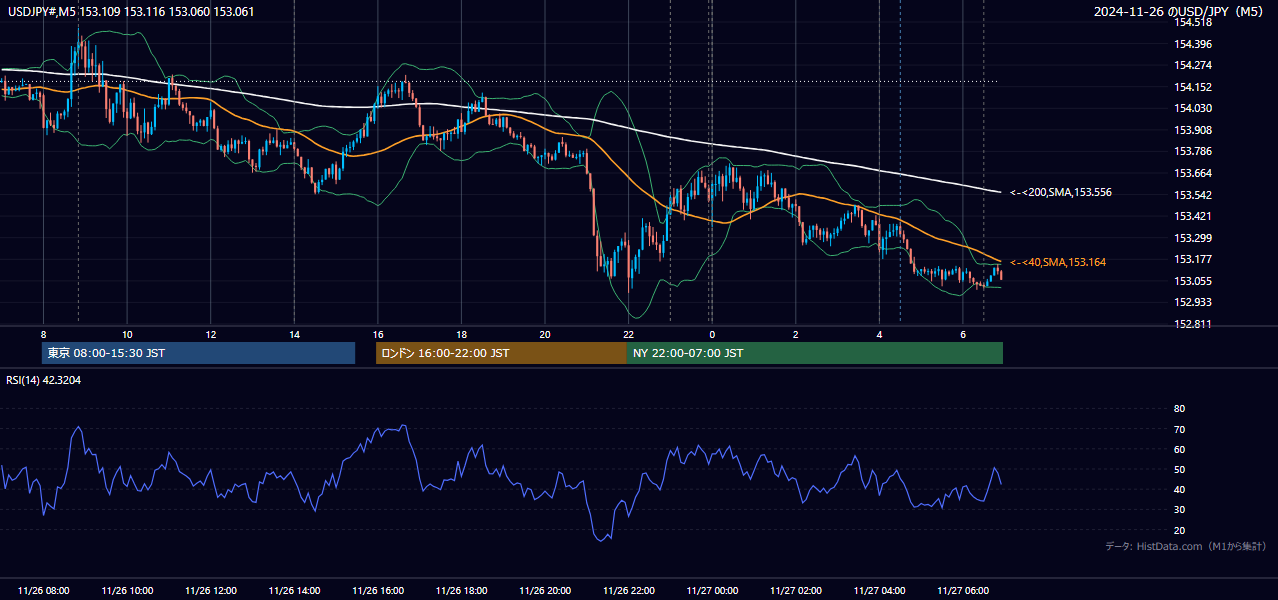Image resolution: width=1278 pixels, height=600 pixels.
Task: Click price axis value 154.152
Action: click(x=1193, y=87)
